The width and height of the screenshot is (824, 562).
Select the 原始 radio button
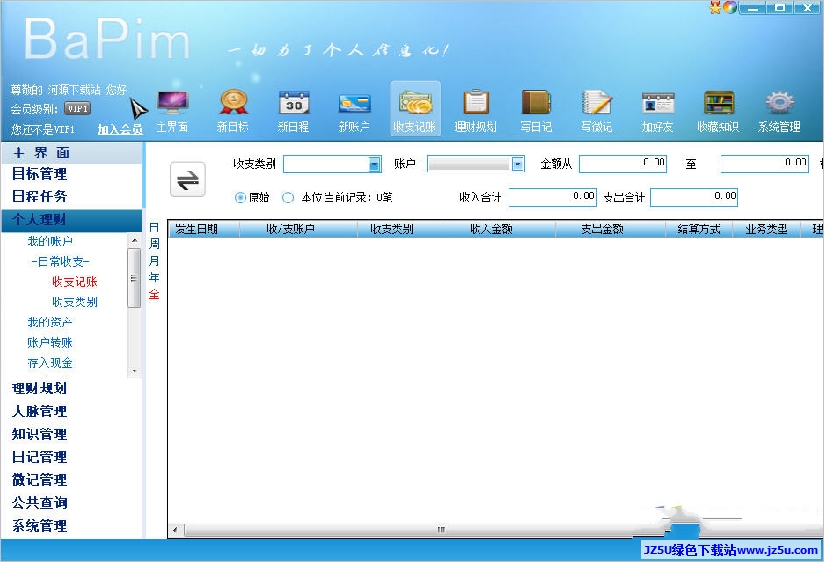(x=240, y=198)
